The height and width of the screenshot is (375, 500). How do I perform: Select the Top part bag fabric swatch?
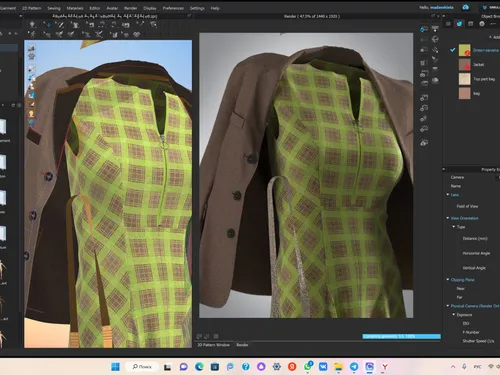point(464,79)
